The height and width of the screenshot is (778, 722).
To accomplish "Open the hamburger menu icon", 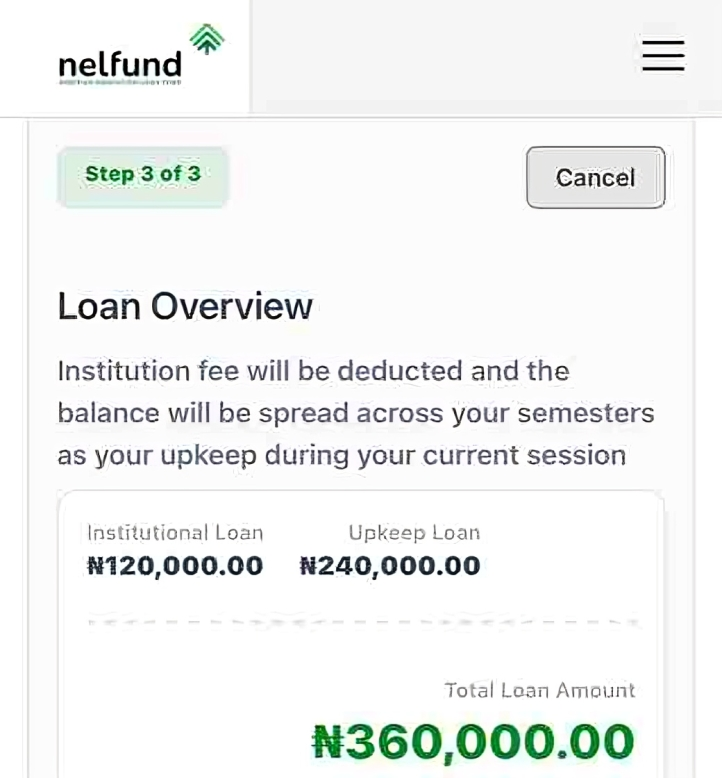I will pos(663,55).
